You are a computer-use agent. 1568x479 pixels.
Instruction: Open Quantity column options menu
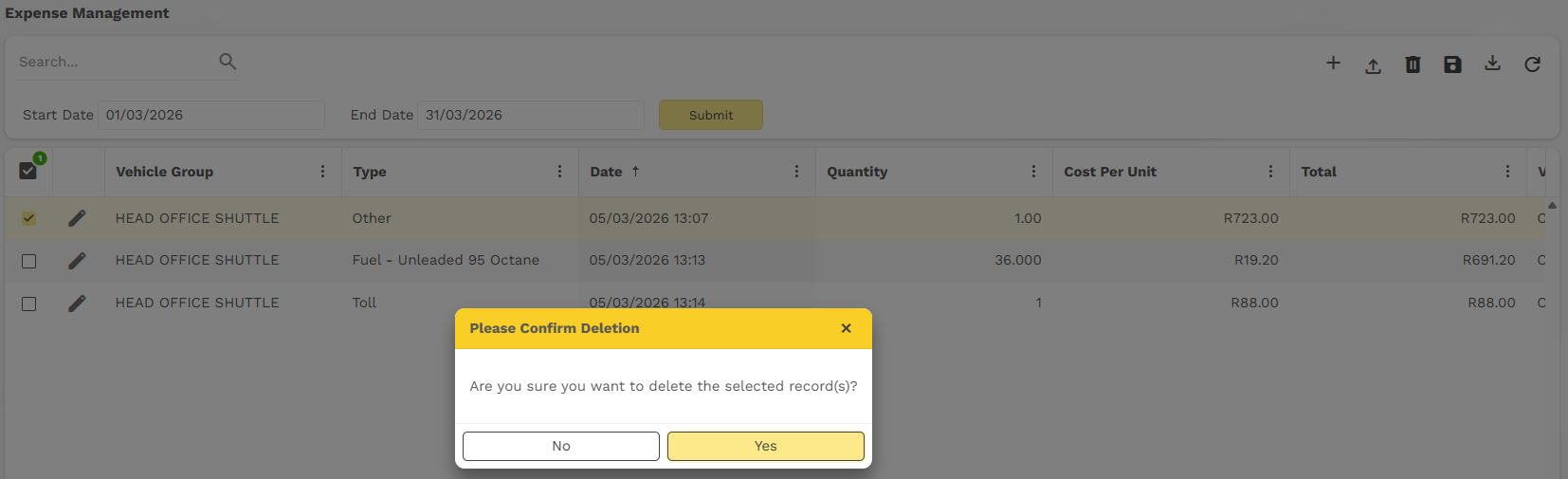1033,172
